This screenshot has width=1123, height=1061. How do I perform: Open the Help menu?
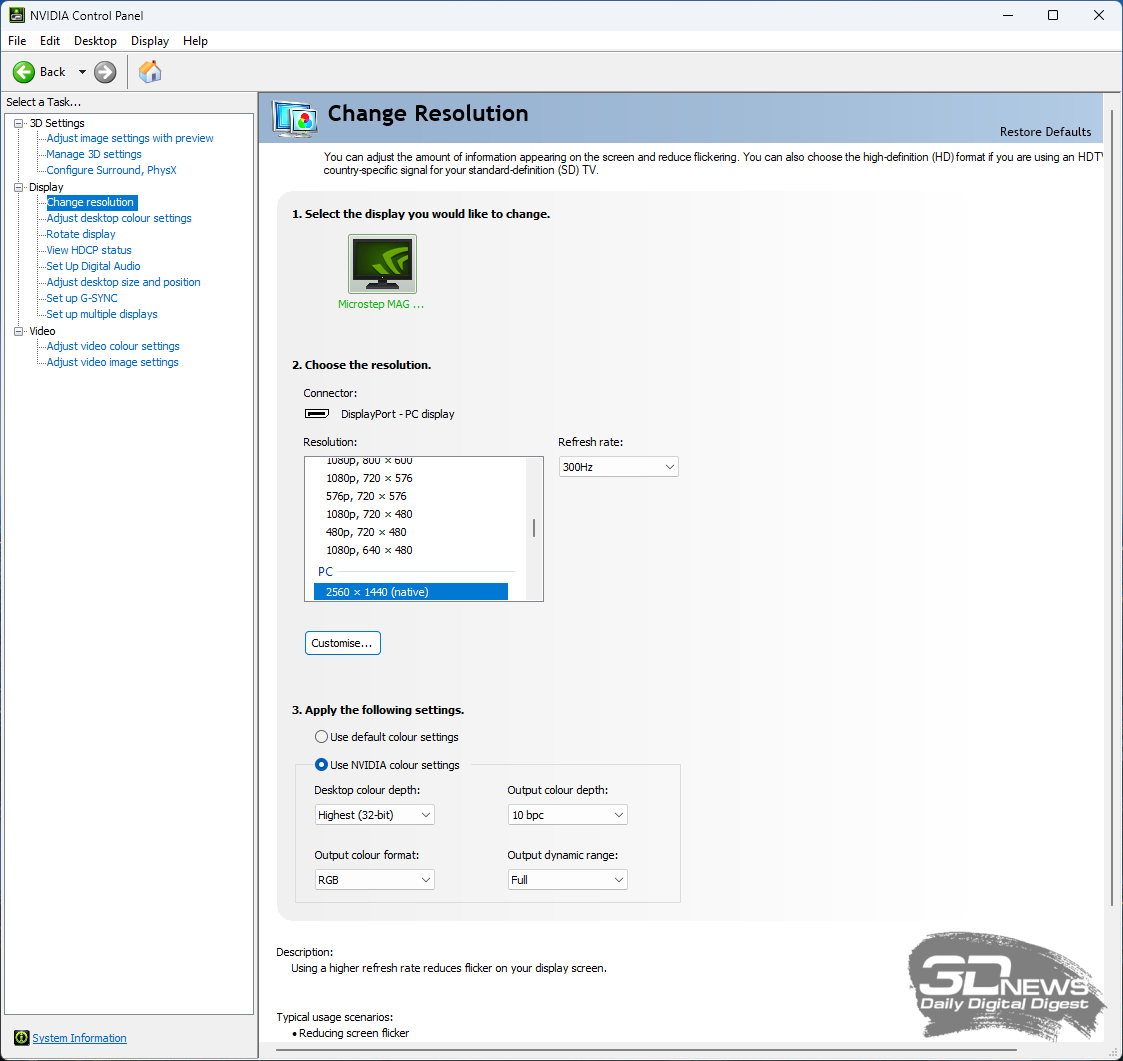[195, 41]
